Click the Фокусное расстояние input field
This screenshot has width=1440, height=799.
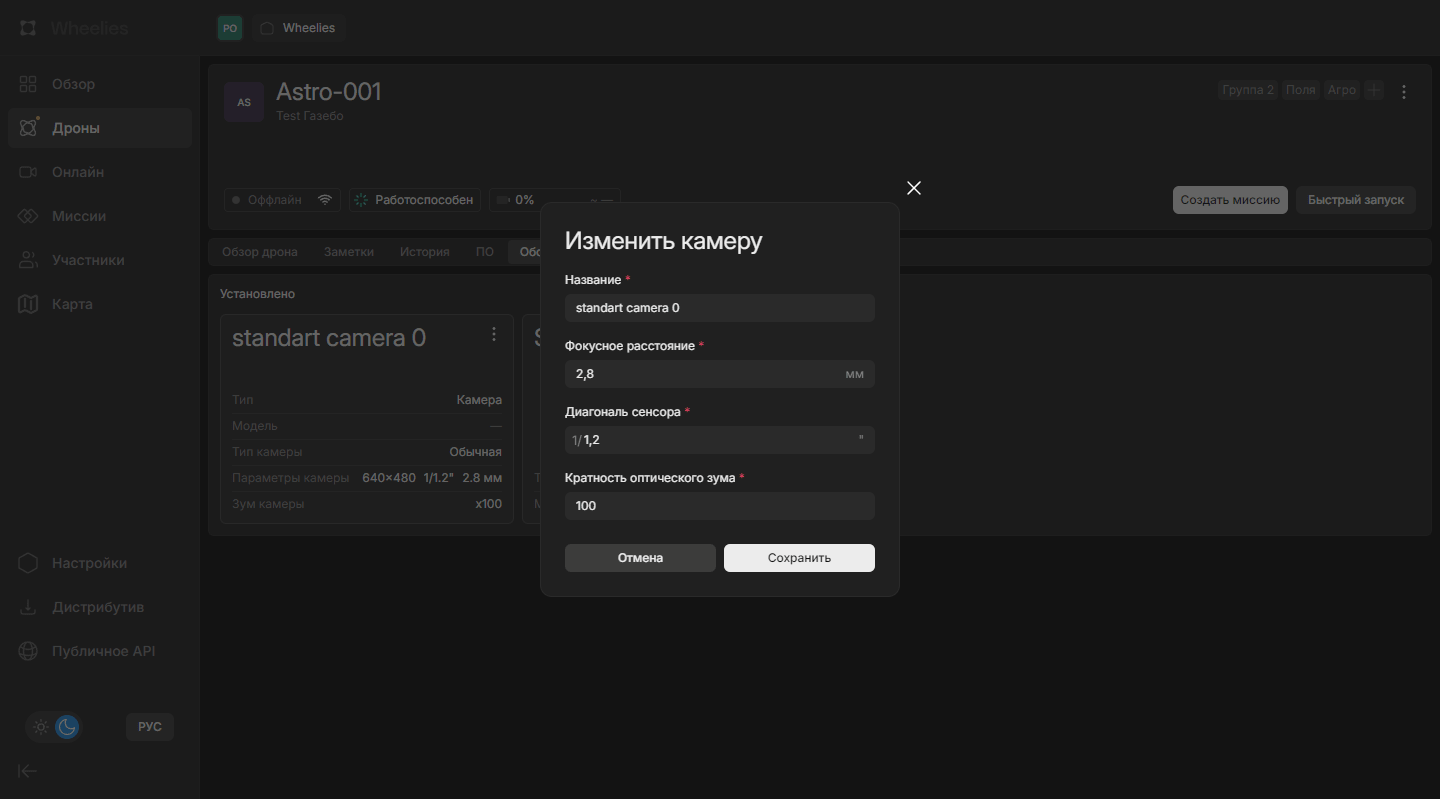pos(706,374)
